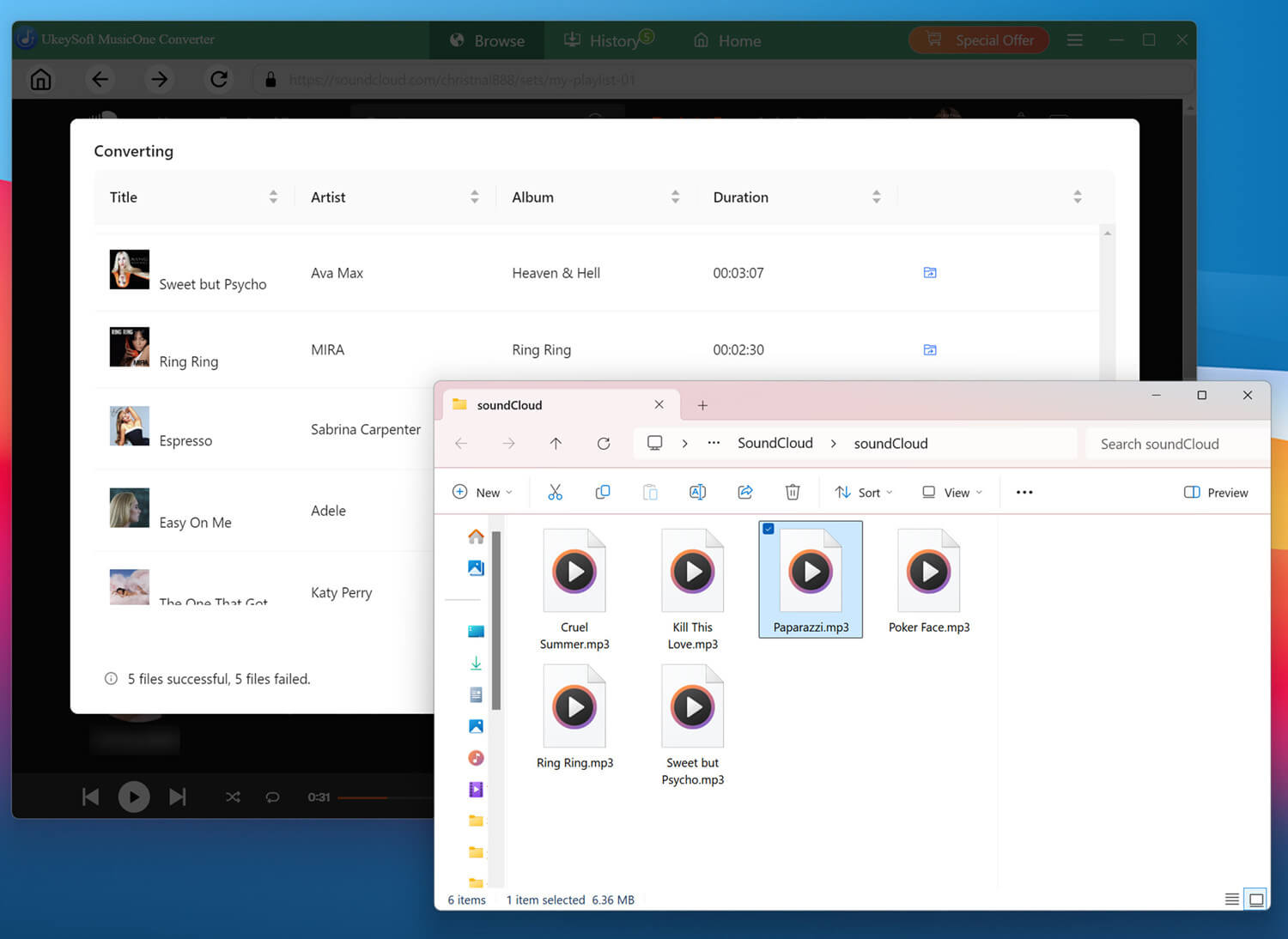This screenshot has height=939, width=1288.
Task: Toggle repeat in the player bar
Action: point(272,797)
